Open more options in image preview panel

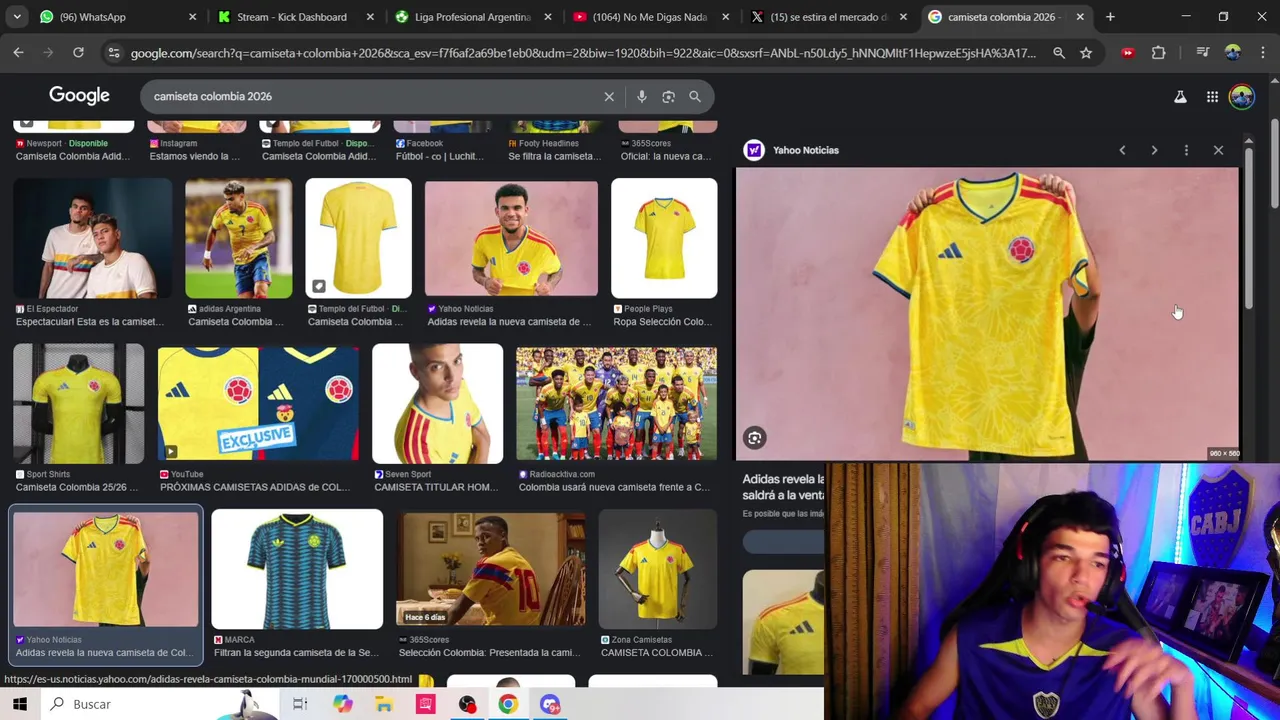1186,150
